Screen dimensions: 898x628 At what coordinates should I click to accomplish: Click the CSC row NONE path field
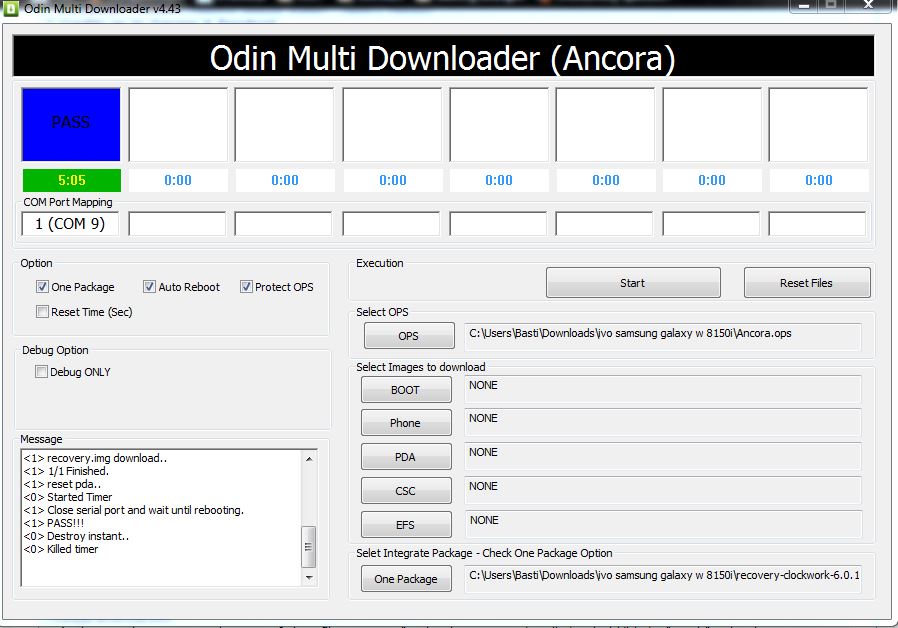pos(663,490)
